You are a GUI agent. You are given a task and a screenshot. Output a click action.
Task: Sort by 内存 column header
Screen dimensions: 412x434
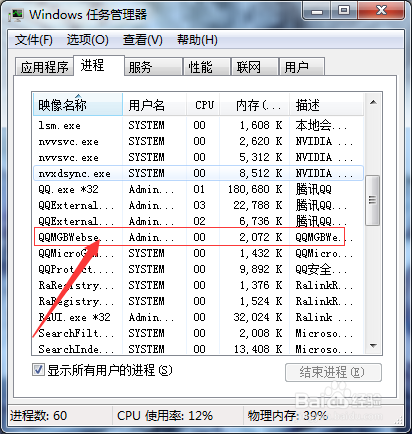[254, 105]
